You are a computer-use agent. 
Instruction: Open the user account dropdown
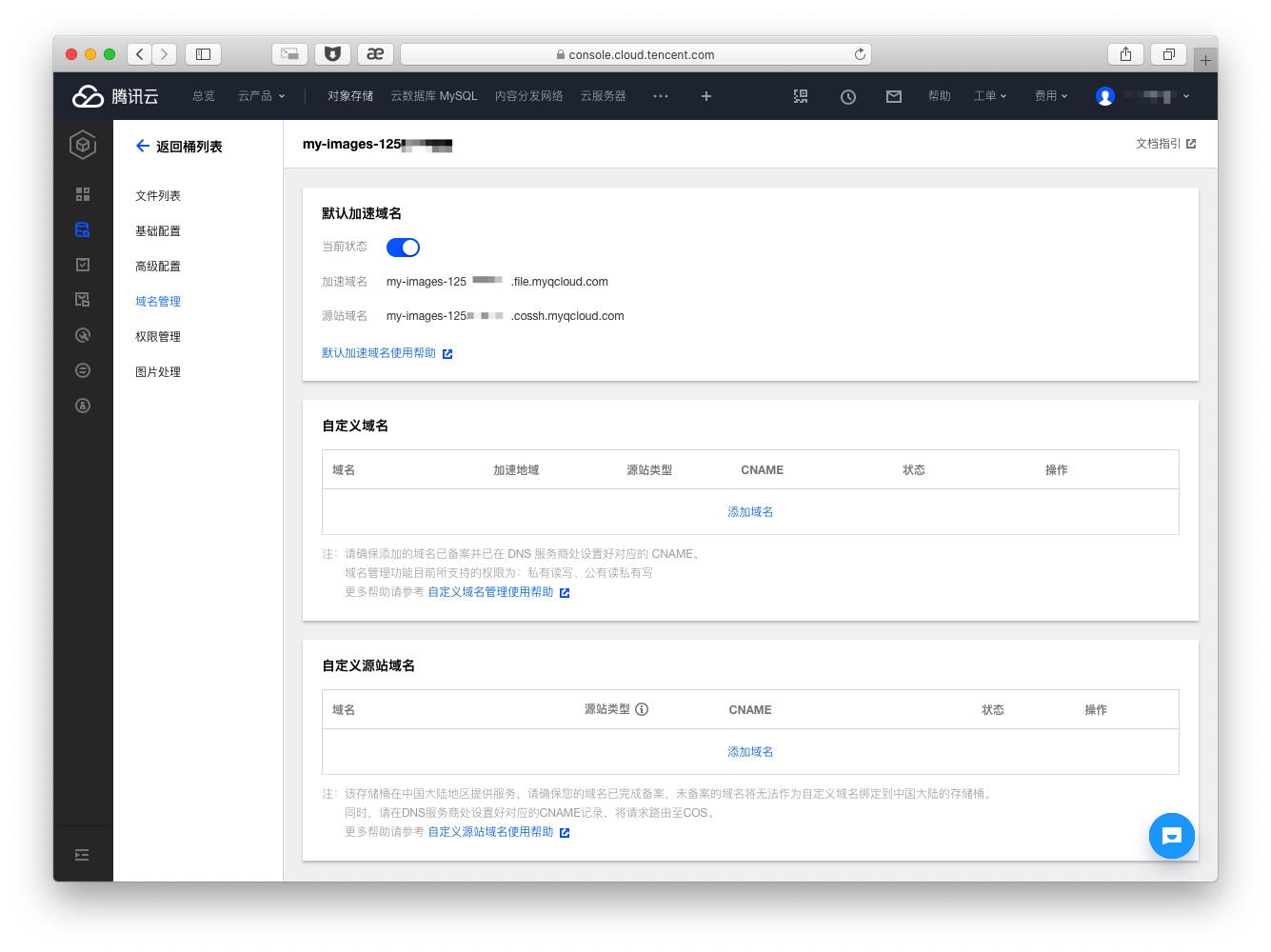[1143, 96]
